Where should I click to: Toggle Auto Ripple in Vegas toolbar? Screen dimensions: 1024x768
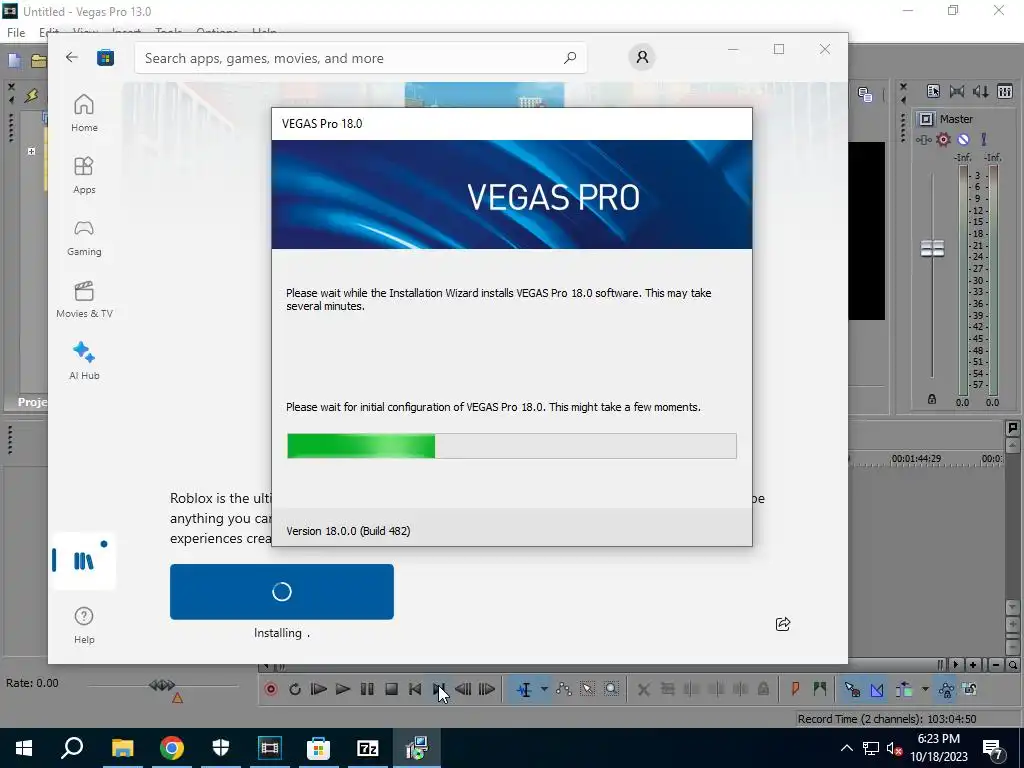904,689
